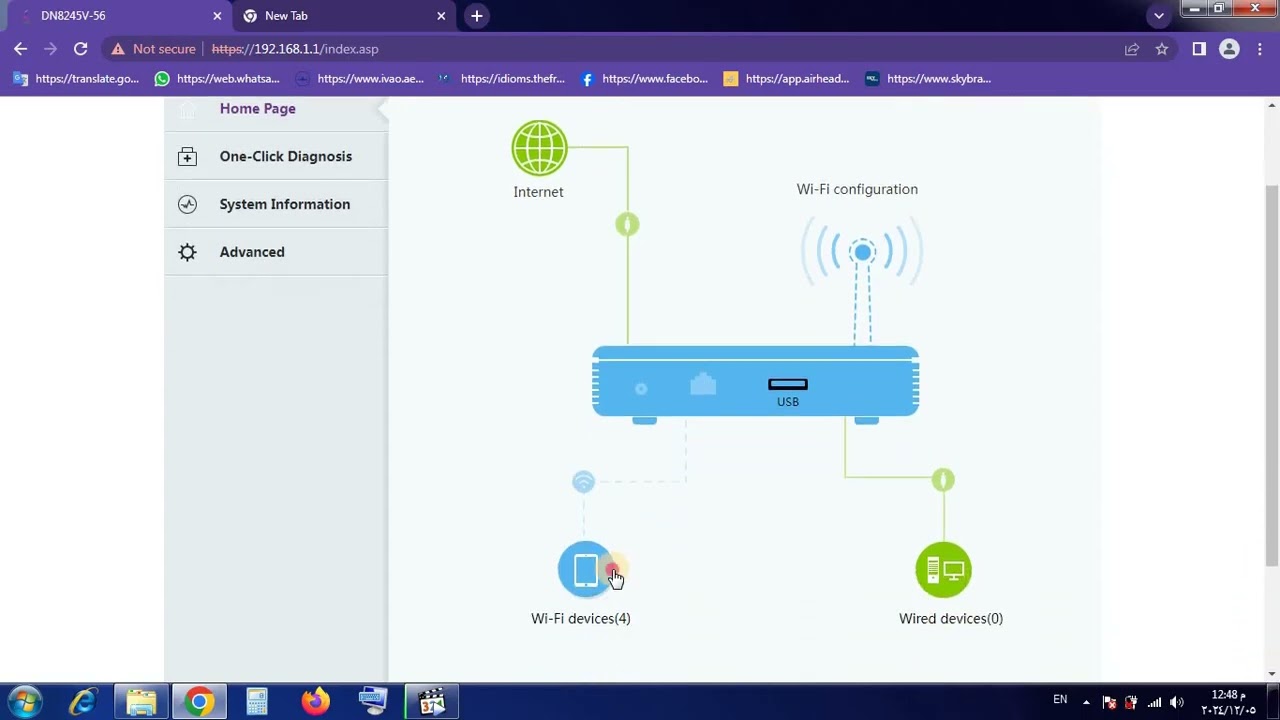Open the Windows Start button
This screenshot has height=720, width=1280.
coord(24,702)
